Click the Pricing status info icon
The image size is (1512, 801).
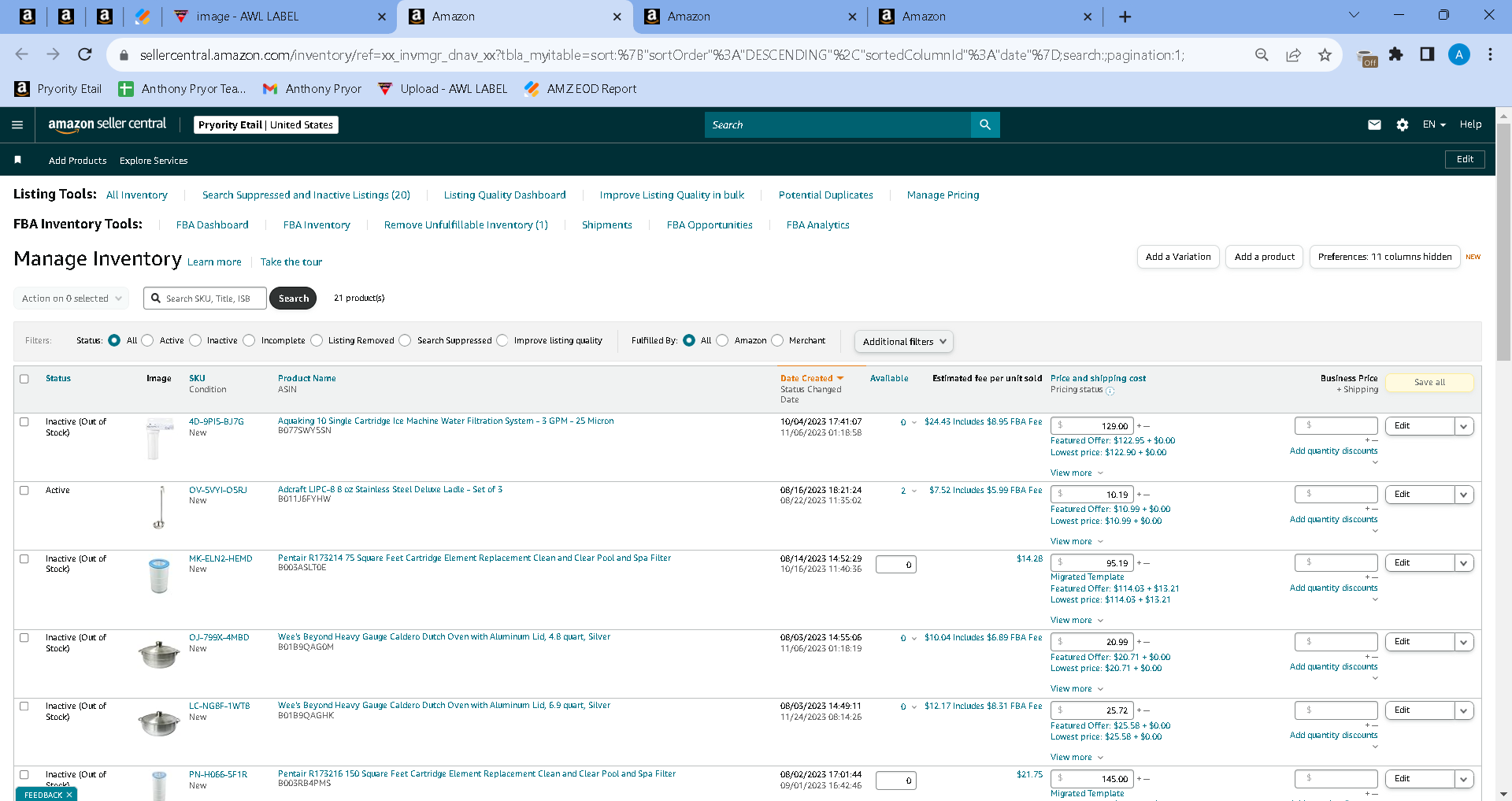click(1110, 391)
